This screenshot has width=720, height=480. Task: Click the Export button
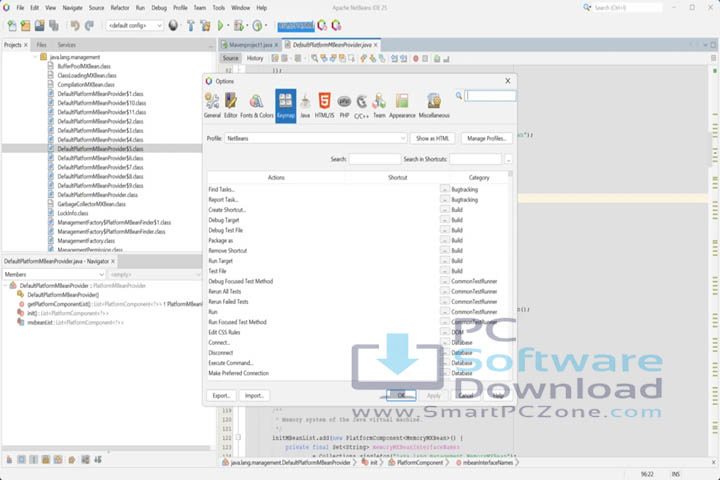point(221,395)
